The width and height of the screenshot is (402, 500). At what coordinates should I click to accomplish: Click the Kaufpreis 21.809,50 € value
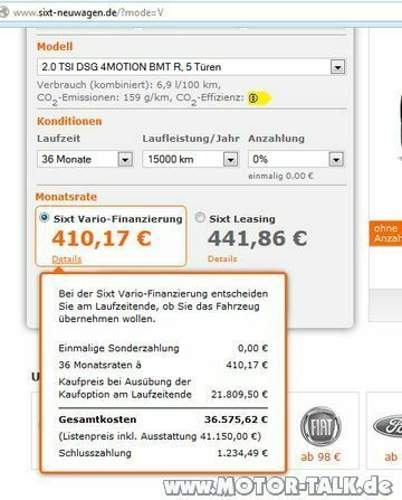click(239, 395)
